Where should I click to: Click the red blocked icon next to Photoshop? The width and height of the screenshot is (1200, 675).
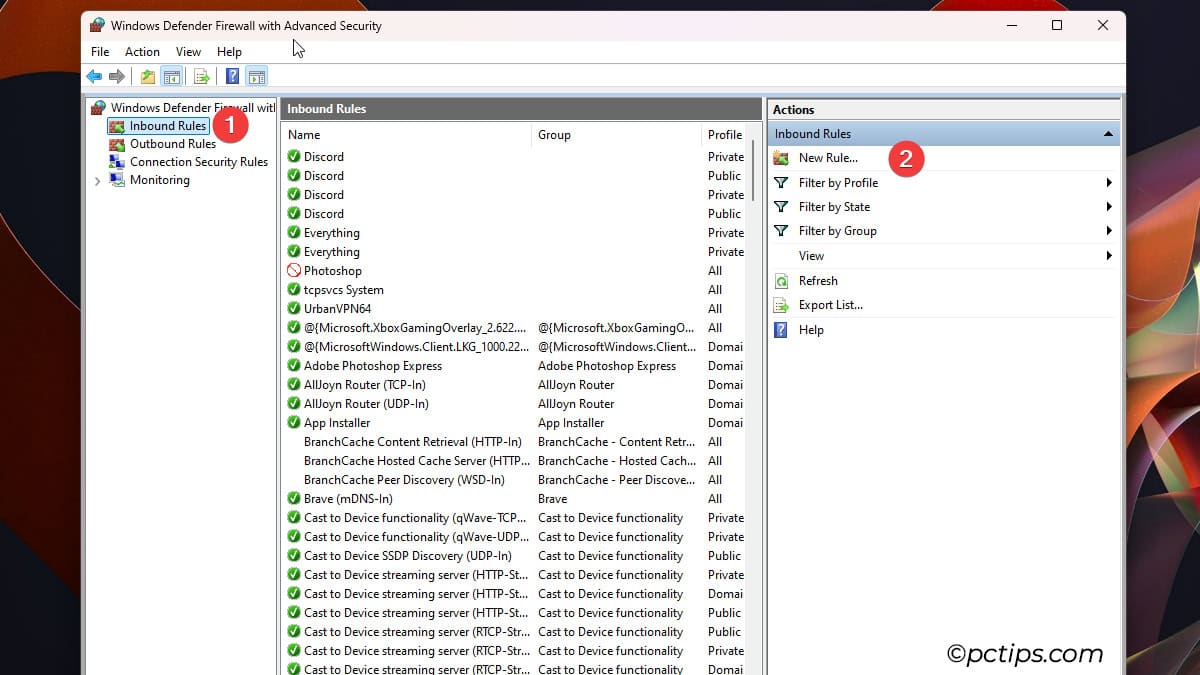coord(293,270)
